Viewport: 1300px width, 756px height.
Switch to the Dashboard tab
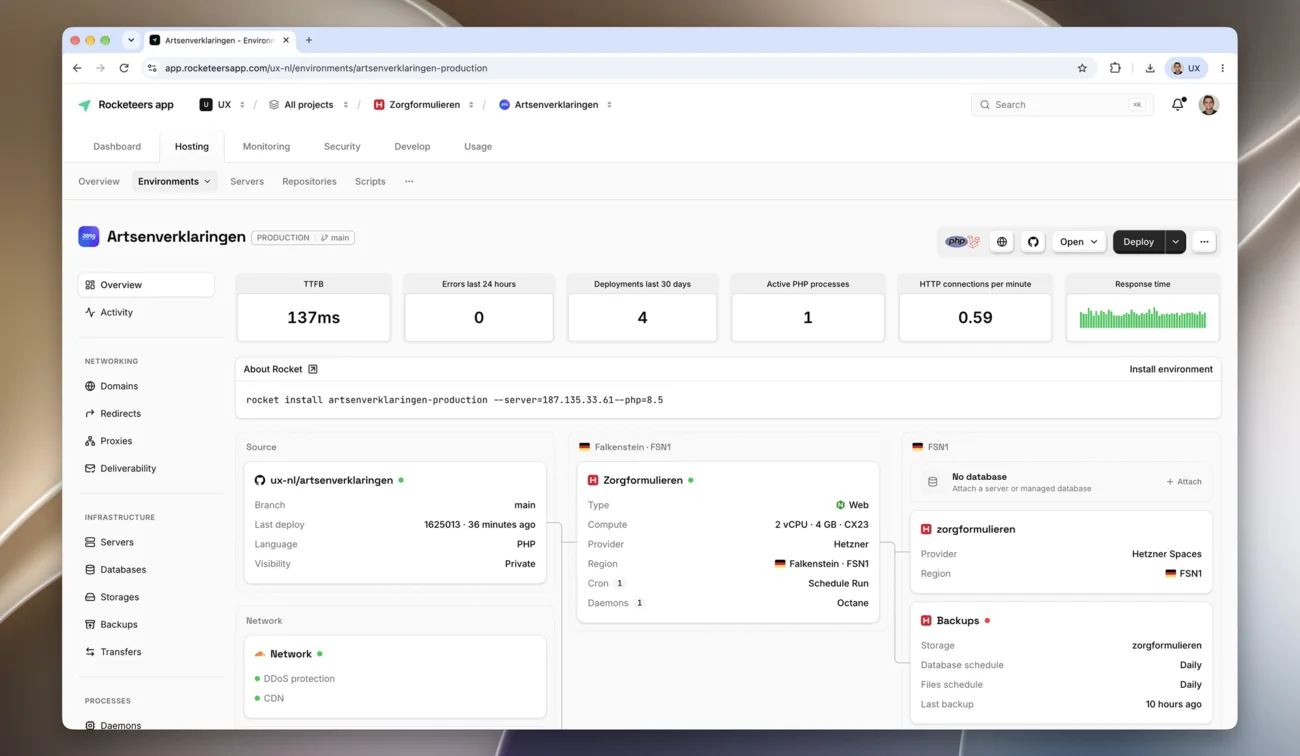click(x=117, y=146)
